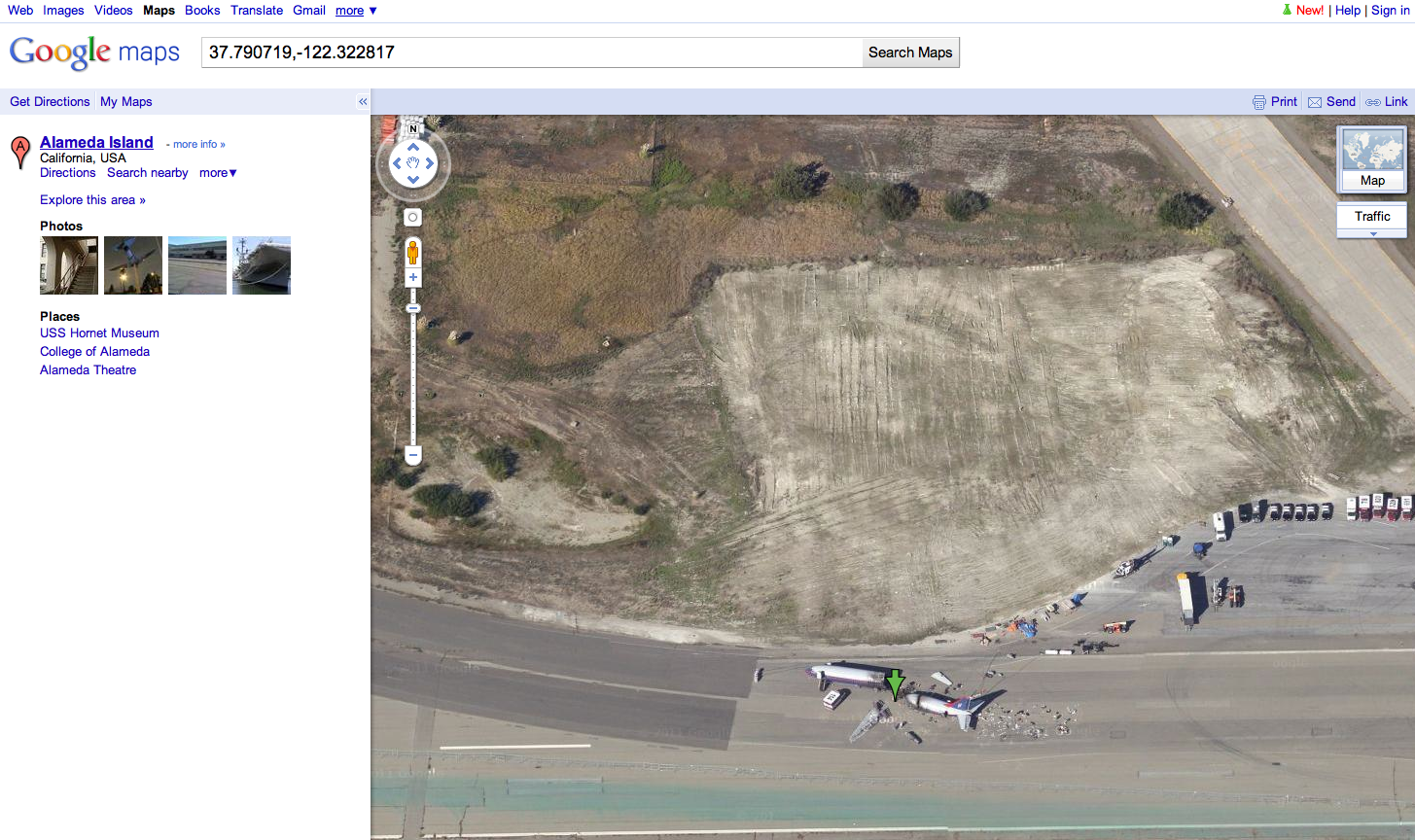Click the Search Maps button
This screenshot has height=840, width=1415.
tap(910, 52)
